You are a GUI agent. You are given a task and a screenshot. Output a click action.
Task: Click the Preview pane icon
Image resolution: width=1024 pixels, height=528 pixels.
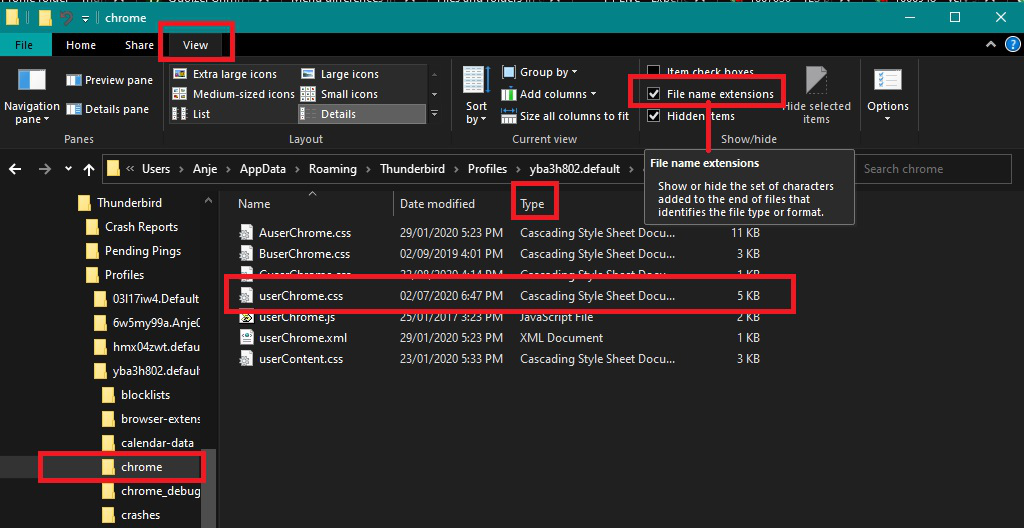pyautogui.click(x=74, y=80)
